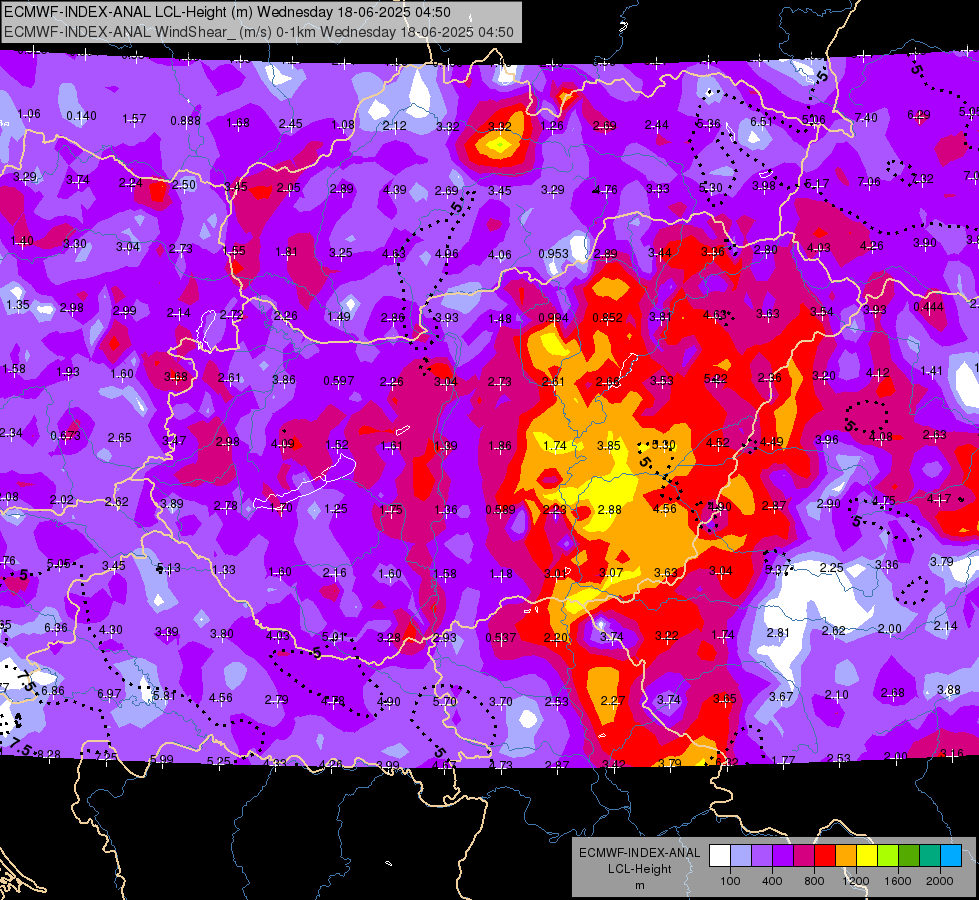Click the wind shear value 5.13

tap(168, 568)
